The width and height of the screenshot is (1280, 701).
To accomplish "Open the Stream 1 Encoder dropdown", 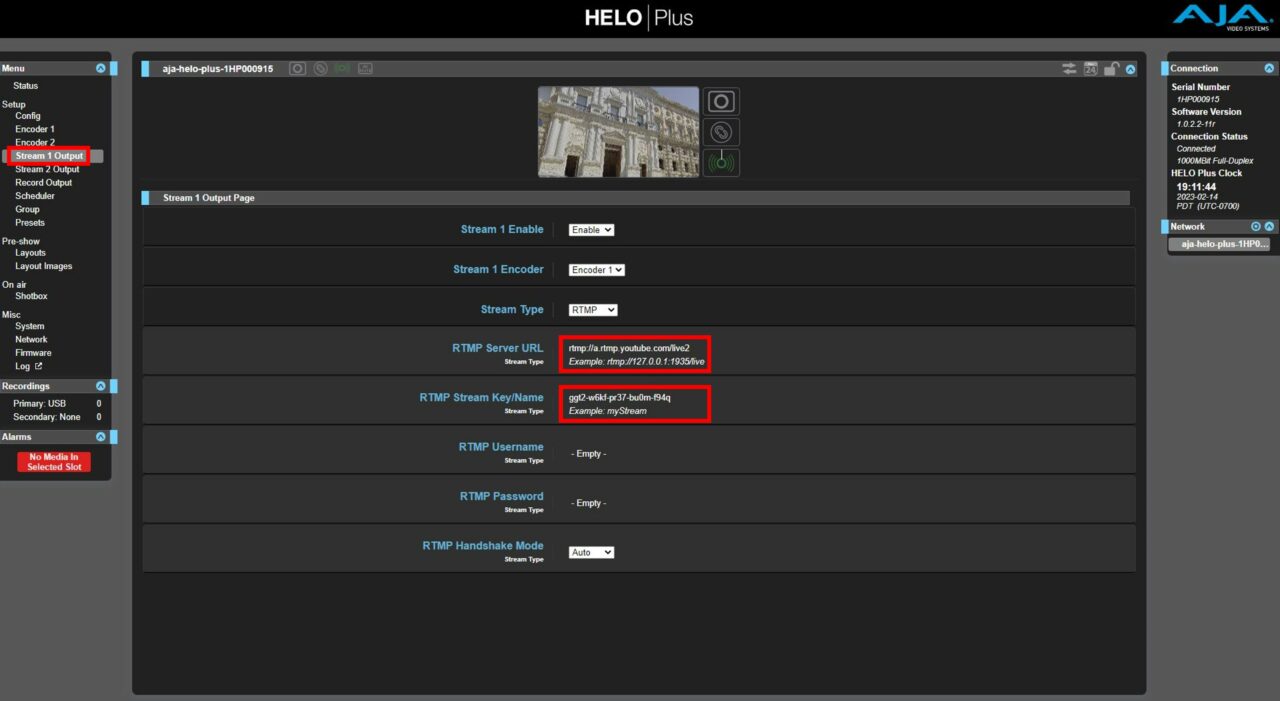I will pyautogui.click(x=596, y=270).
